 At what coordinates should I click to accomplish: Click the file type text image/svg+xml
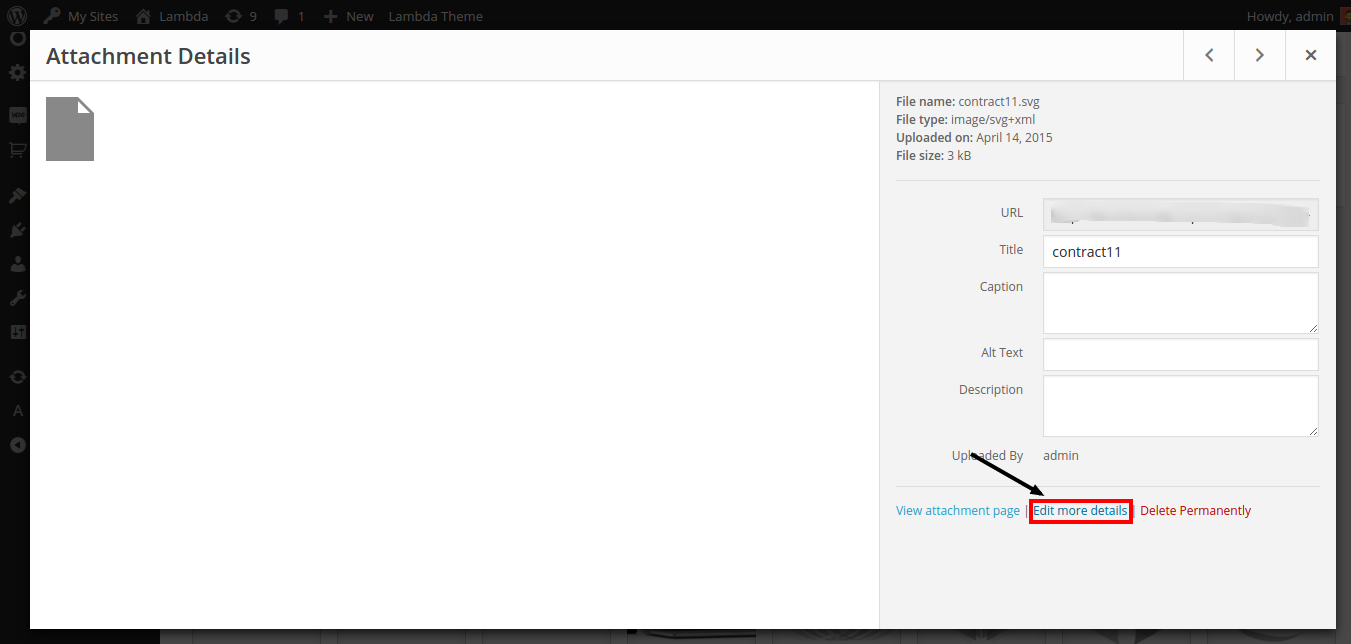(993, 119)
